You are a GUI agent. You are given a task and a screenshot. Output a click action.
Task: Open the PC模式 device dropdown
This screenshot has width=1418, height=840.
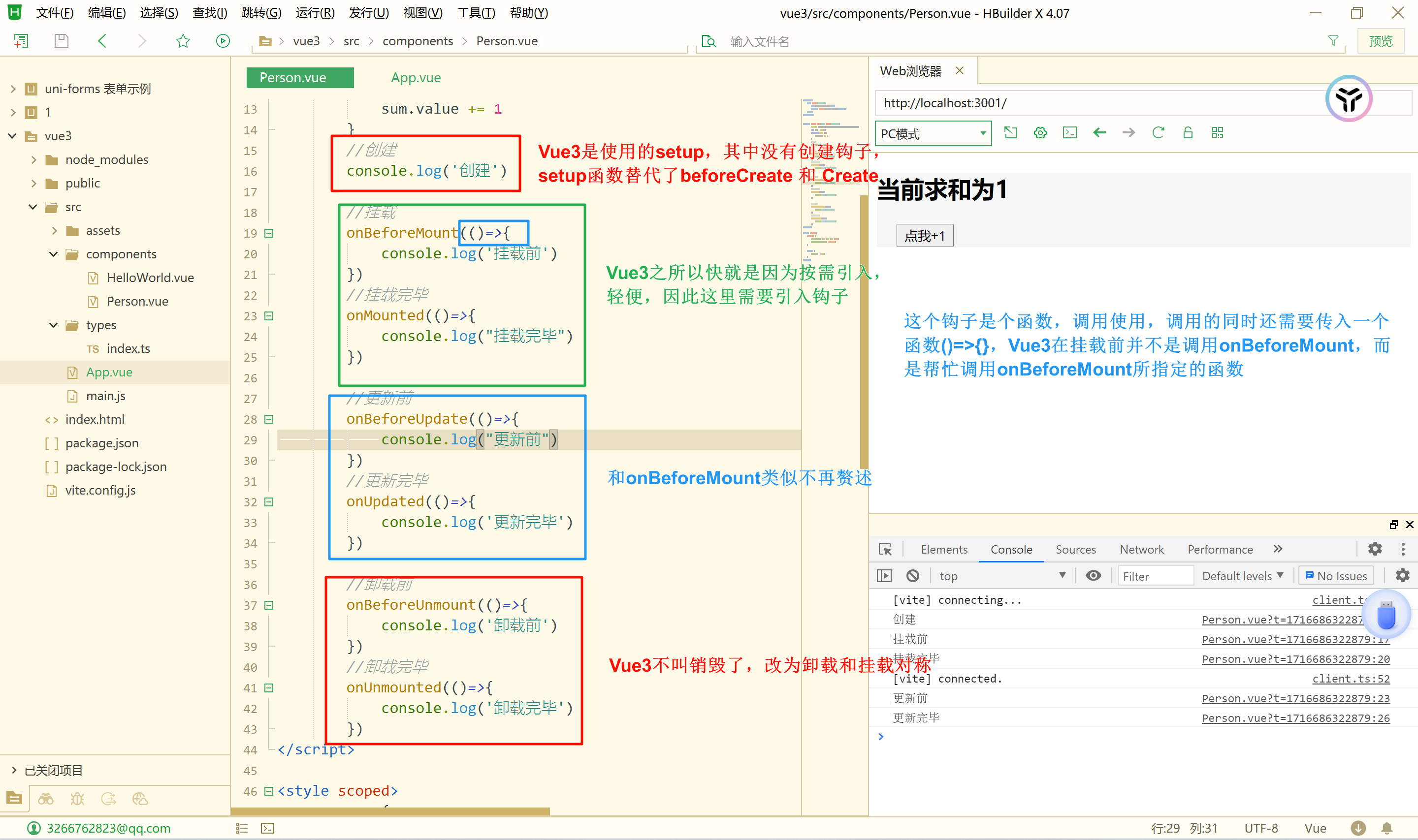click(933, 133)
